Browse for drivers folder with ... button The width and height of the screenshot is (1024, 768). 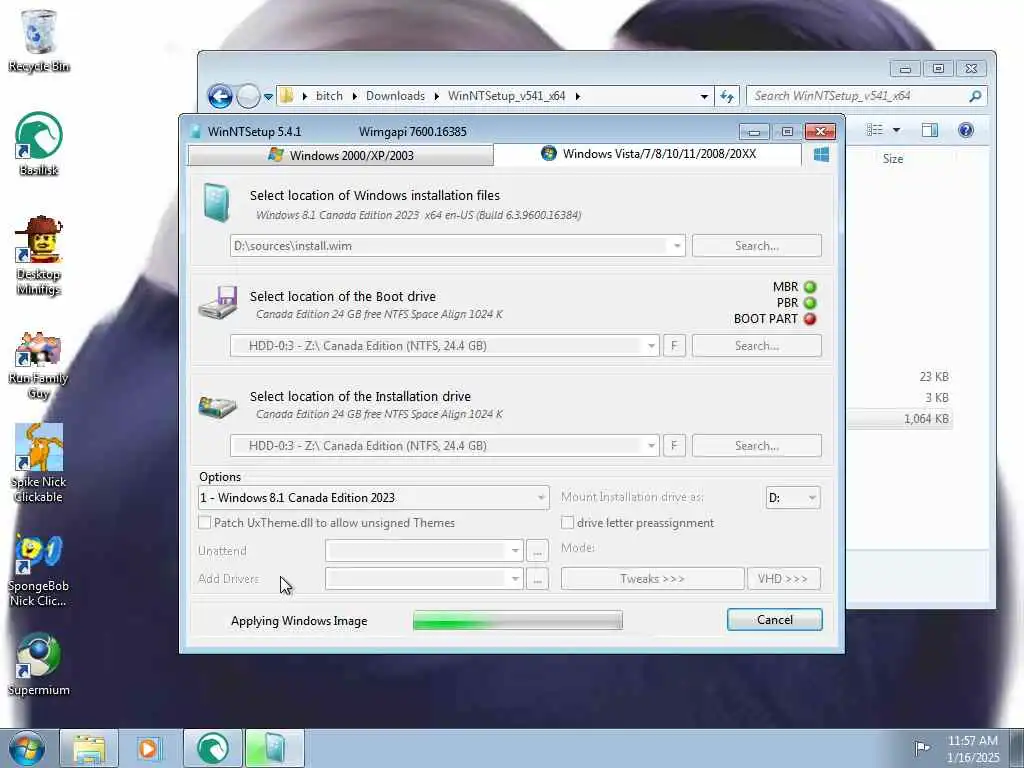tap(537, 579)
